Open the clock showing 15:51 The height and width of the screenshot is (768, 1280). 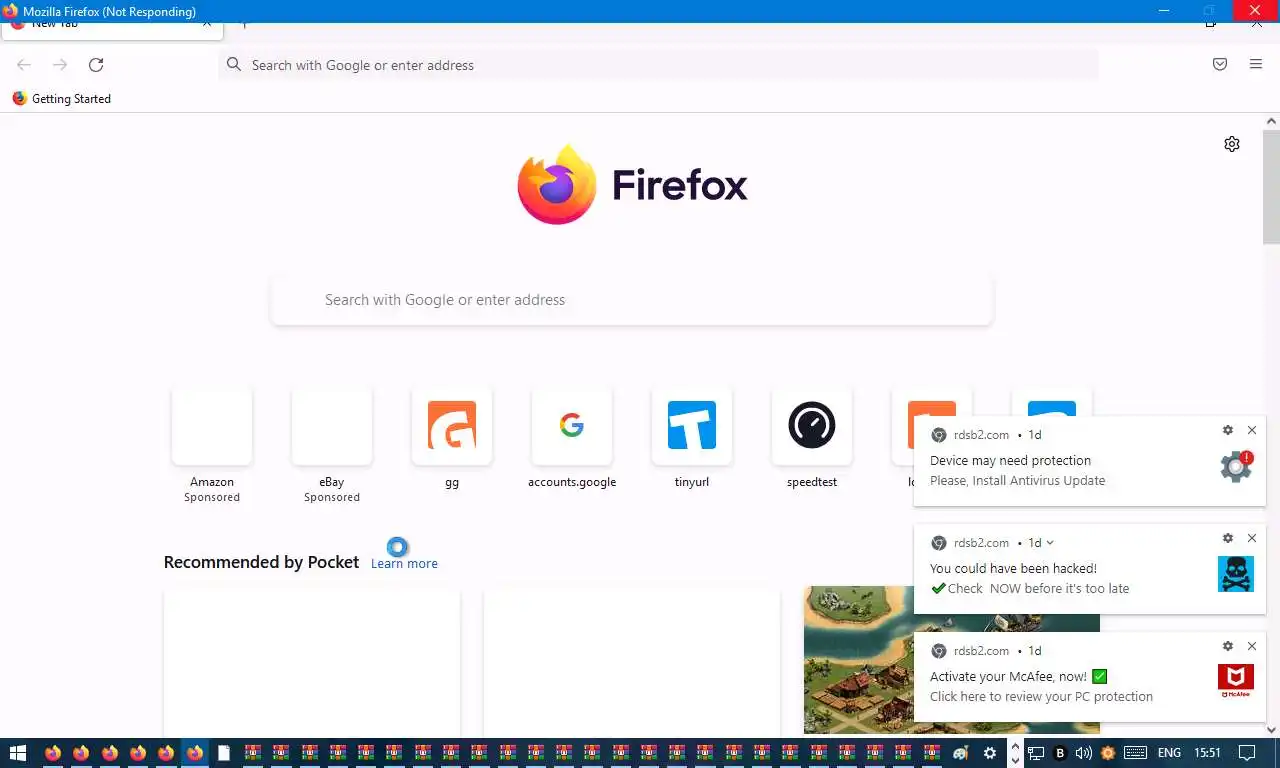1207,753
